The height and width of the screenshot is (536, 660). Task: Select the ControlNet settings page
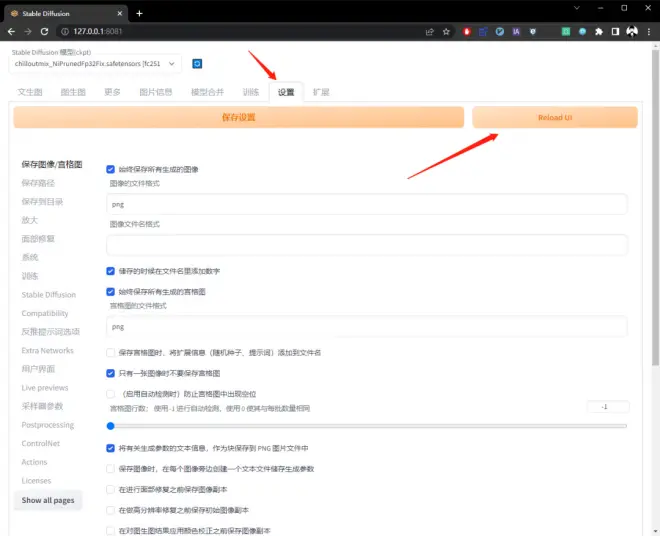click(x=41, y=443)
